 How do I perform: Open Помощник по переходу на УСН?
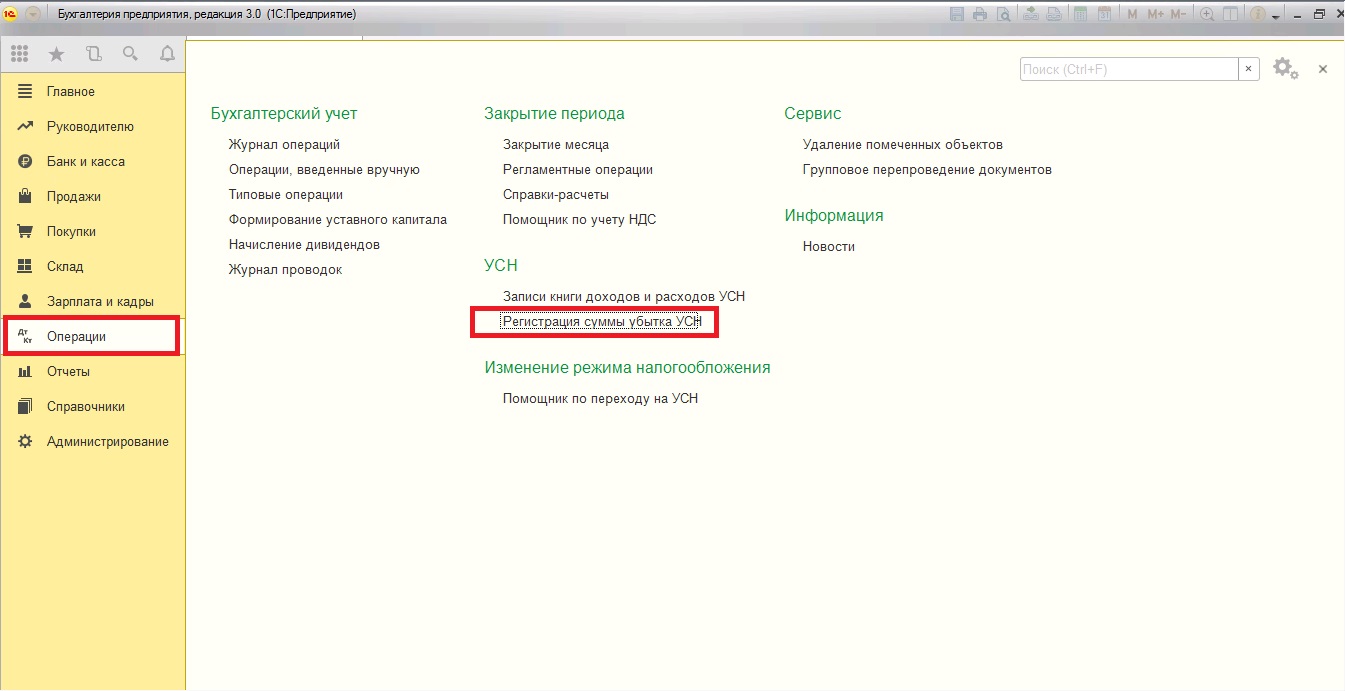[600, 398]
